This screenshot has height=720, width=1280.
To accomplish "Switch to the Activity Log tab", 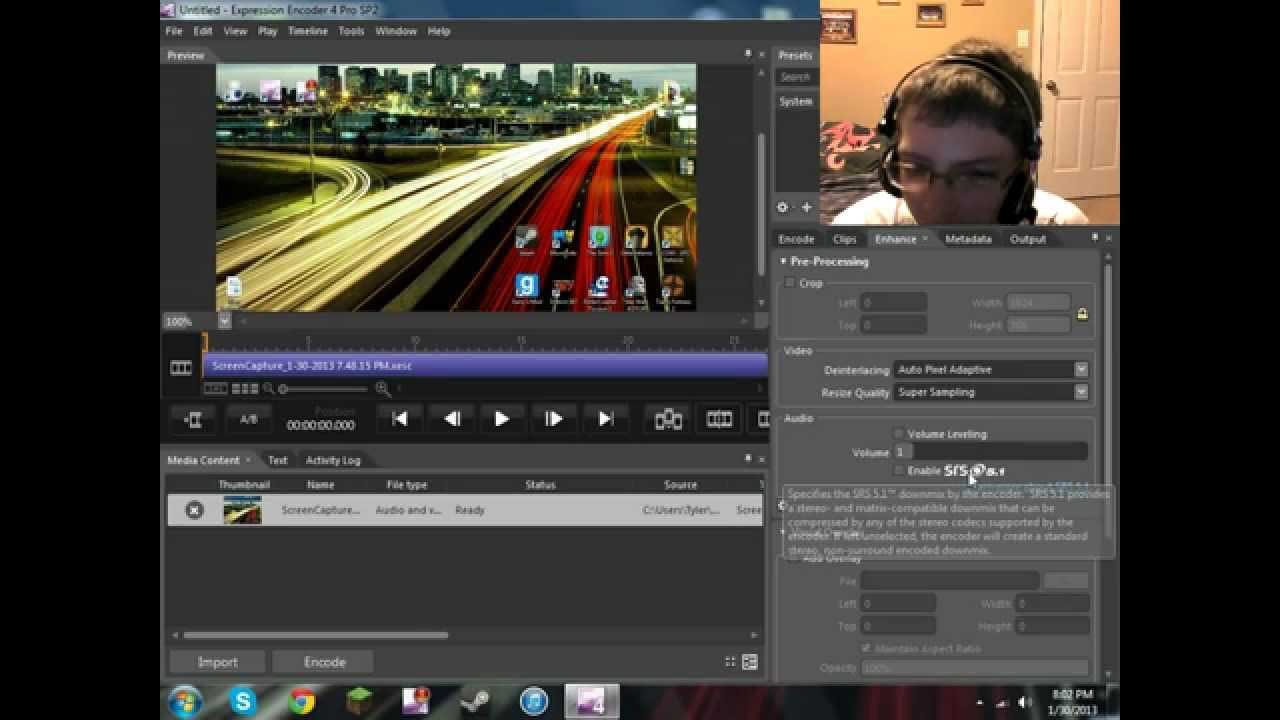I will pos(333,460).
